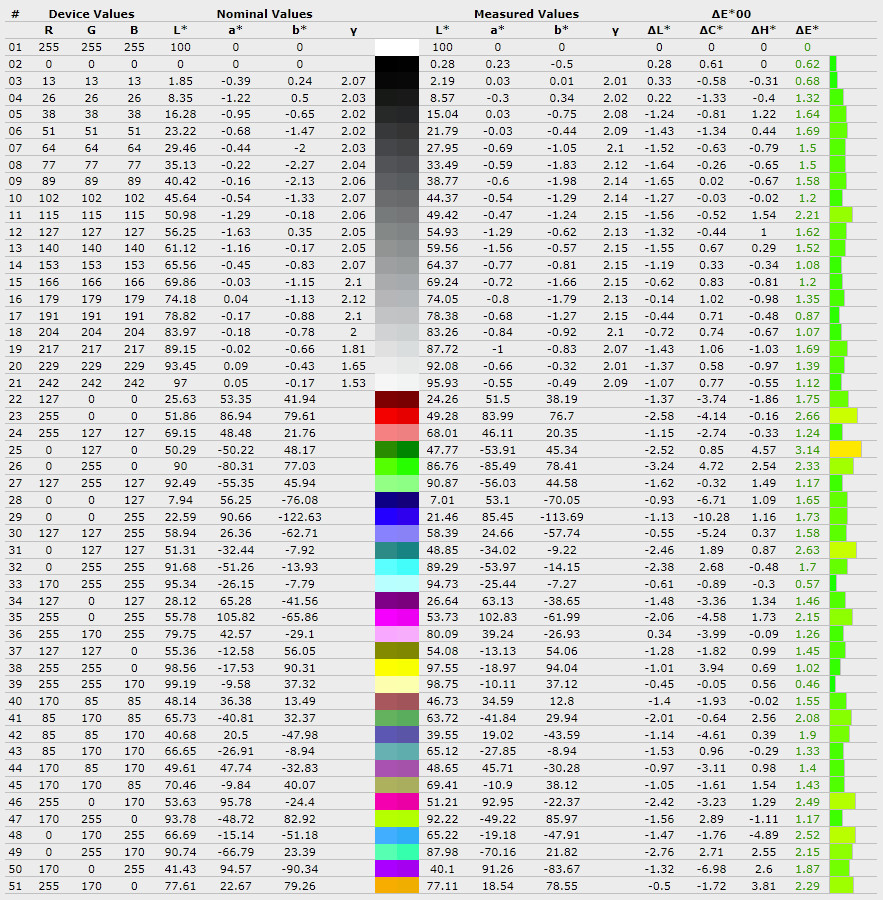Click the magenta color swatch in row 35

click(397, 617)
